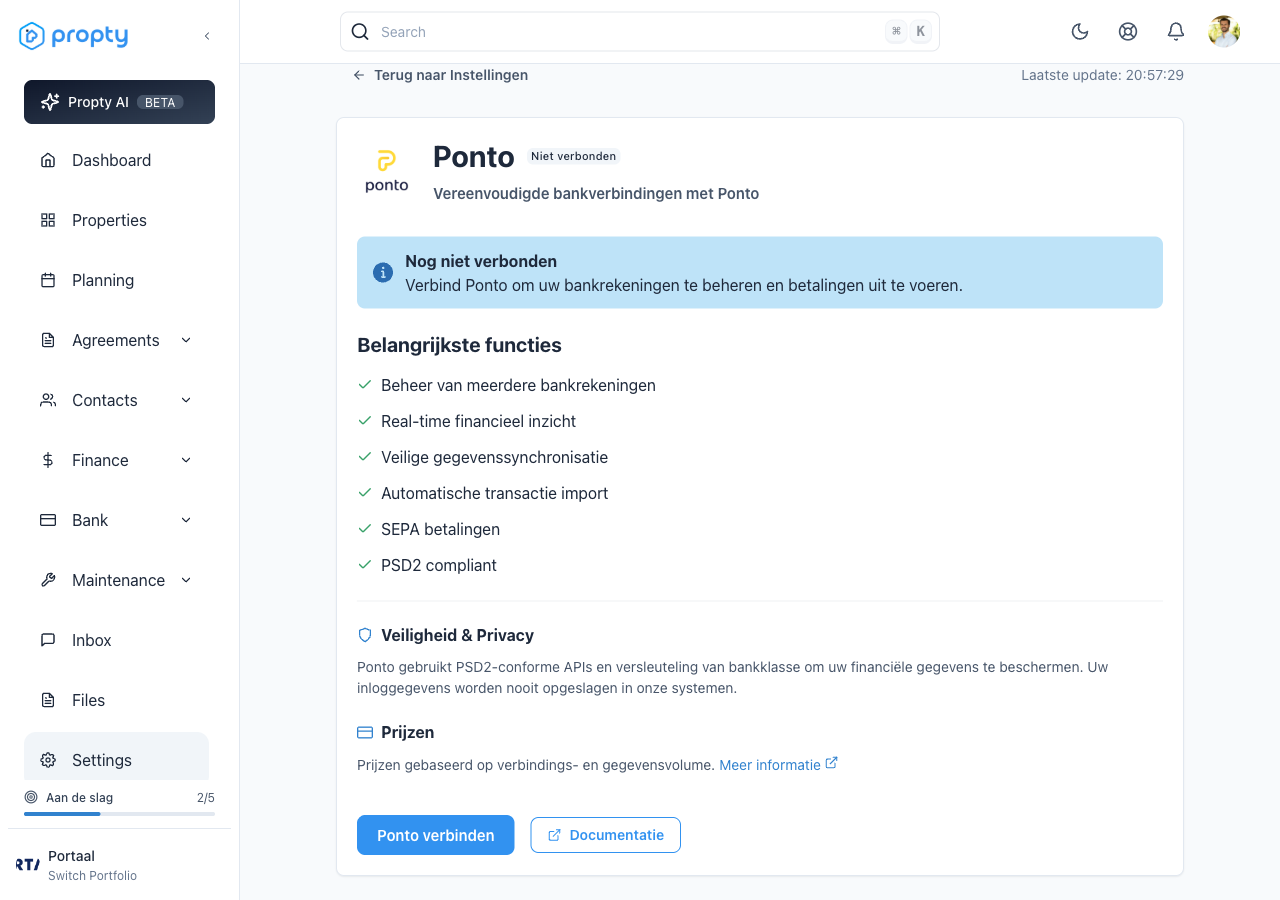Click the Bank card icon
Viewport: 1280px width, 900px height.
click(x=48, y=520)
